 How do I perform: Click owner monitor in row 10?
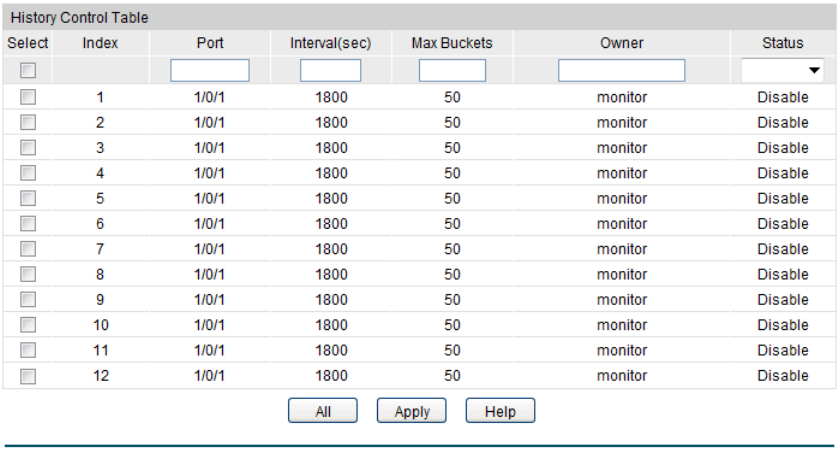[x=622, y=325]
